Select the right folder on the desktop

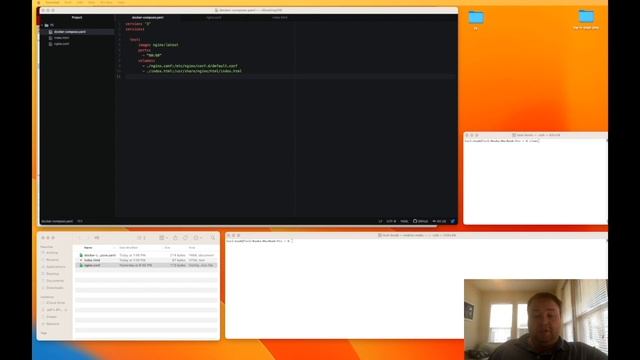click(x=586, y=19)
